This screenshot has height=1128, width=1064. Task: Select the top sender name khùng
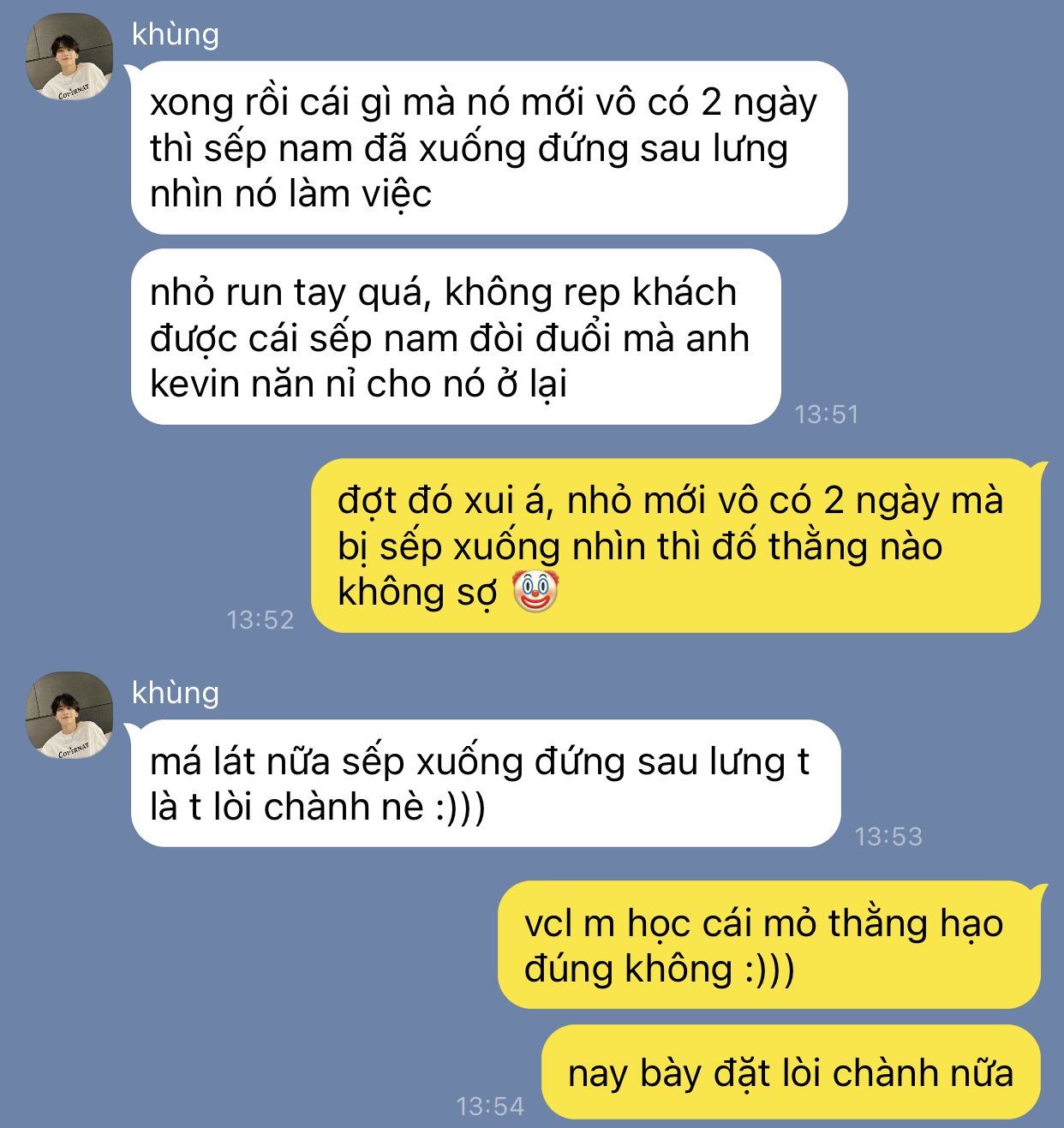[176, 35]
